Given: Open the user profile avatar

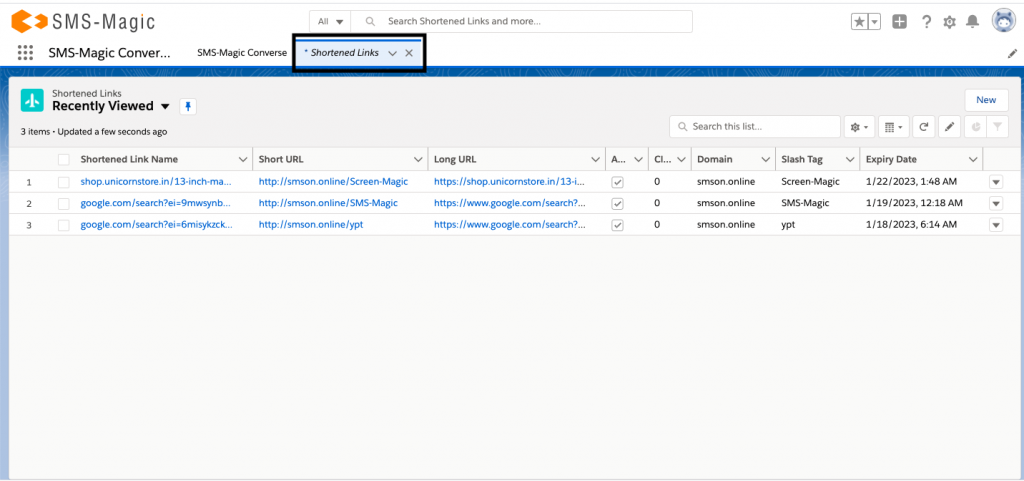Looking at the screenshot, I should (x=1002, y=21).
